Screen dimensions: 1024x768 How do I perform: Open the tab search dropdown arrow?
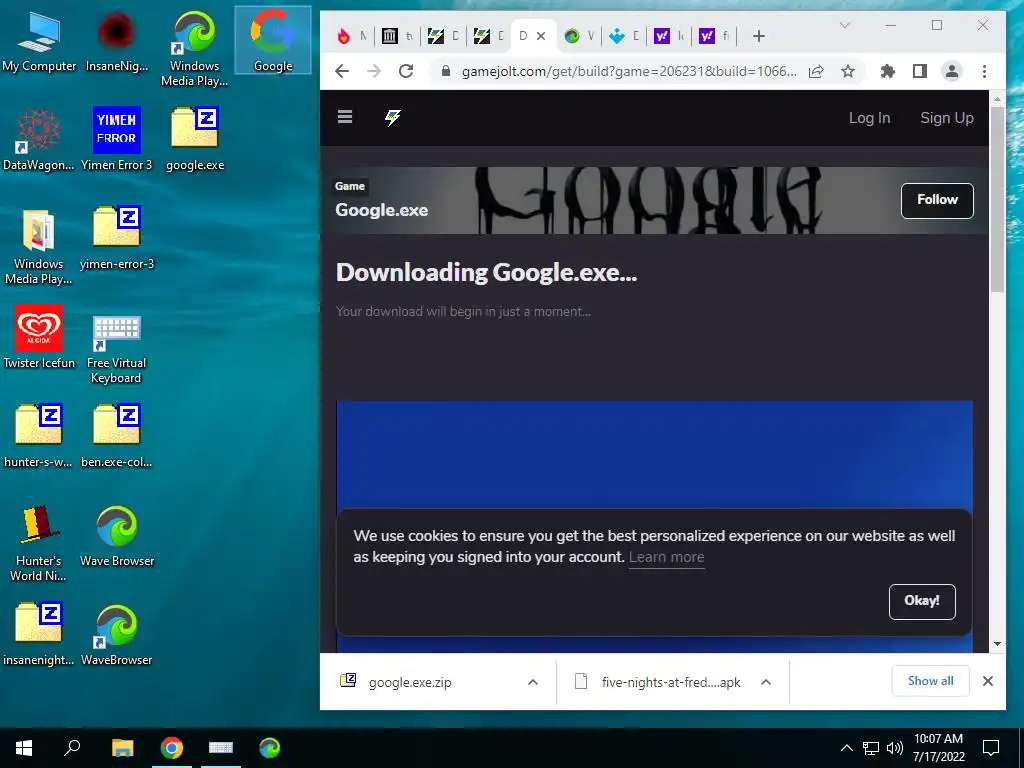pyautogui.click(x=844, y=25)
